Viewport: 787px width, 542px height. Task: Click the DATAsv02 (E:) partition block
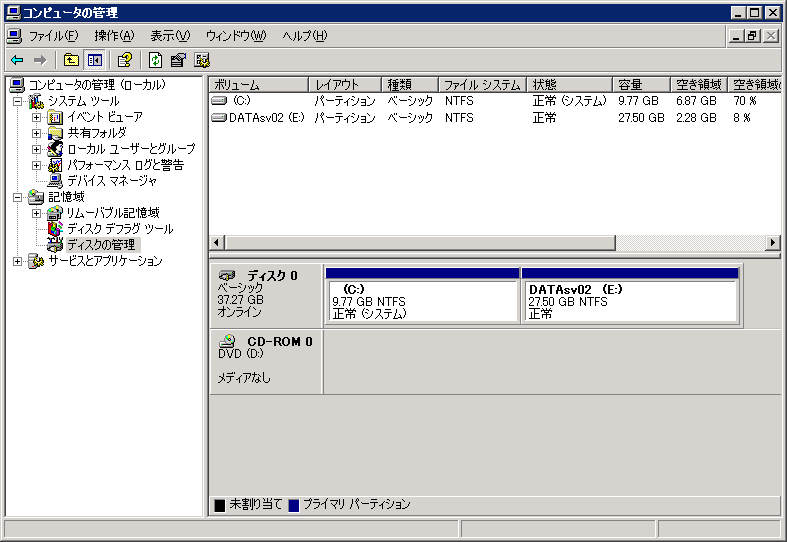click(630, 301)
